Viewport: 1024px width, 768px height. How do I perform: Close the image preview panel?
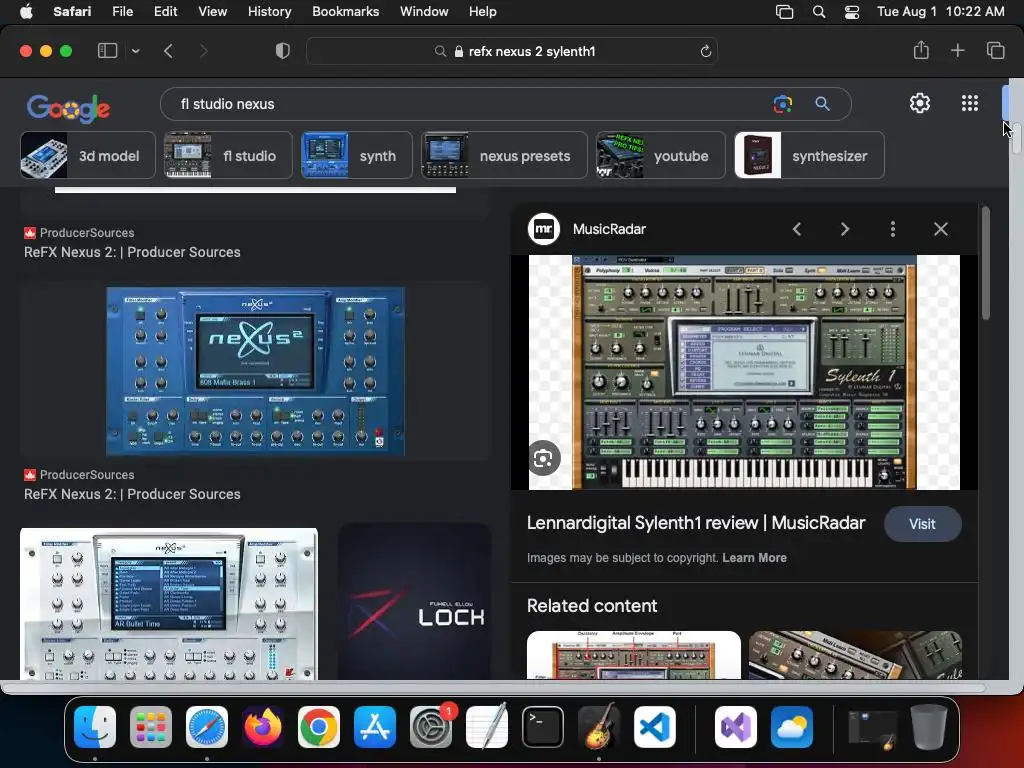[x=940, y=229]
